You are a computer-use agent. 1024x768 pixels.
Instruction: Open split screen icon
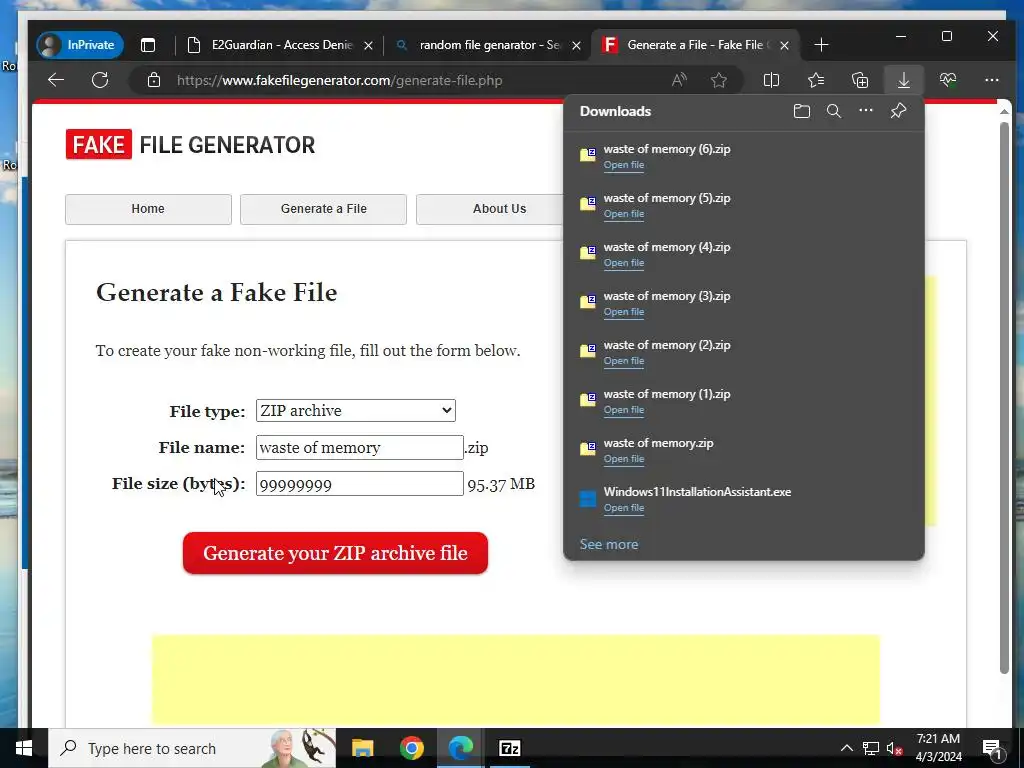(x=771, y=80)
